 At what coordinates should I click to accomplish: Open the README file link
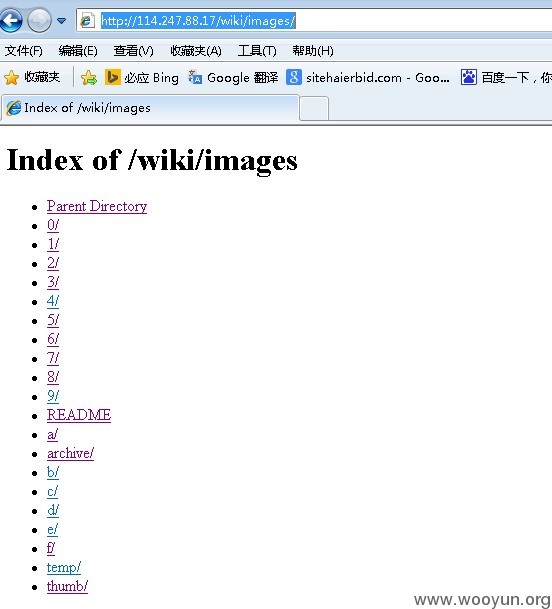pos(79,415)
